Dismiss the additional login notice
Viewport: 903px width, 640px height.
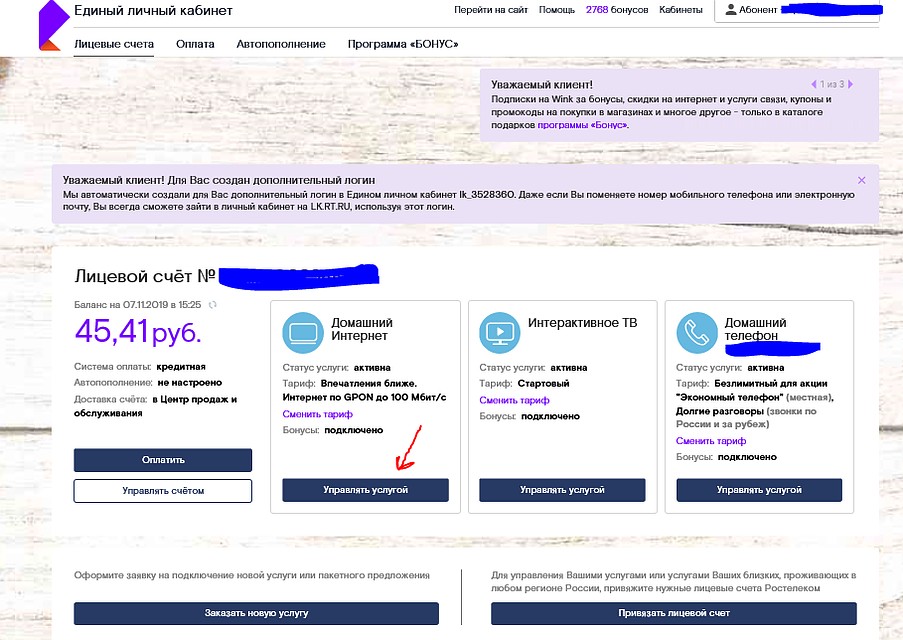point(862,180)
